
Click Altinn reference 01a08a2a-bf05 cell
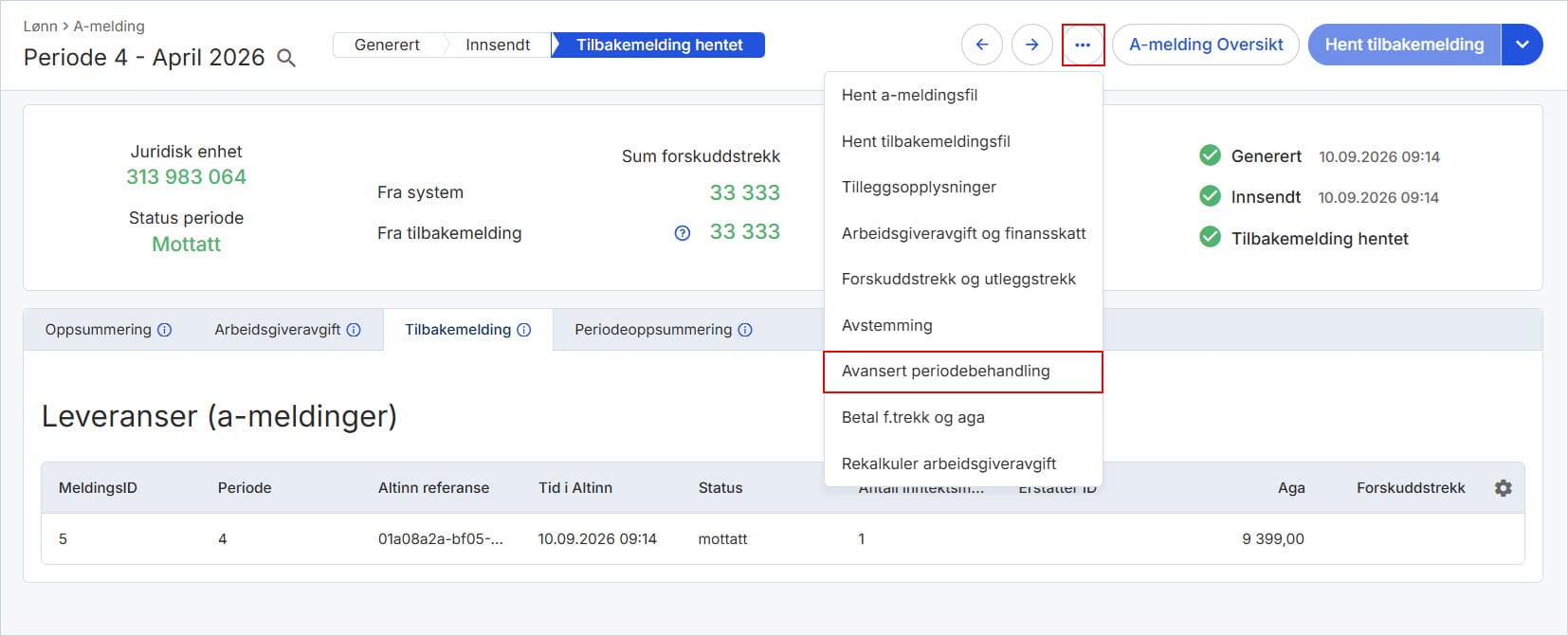(x=441, y=539)
